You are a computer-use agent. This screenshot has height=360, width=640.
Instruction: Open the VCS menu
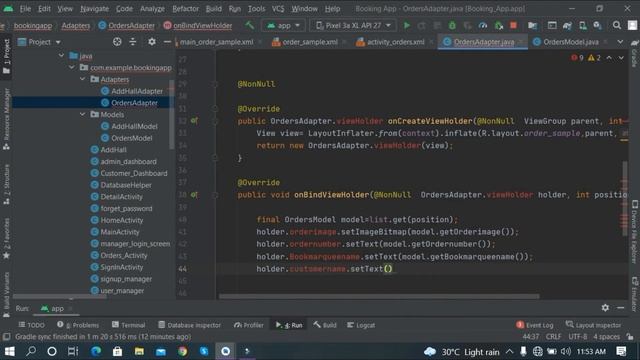click(x=278, y=9)
